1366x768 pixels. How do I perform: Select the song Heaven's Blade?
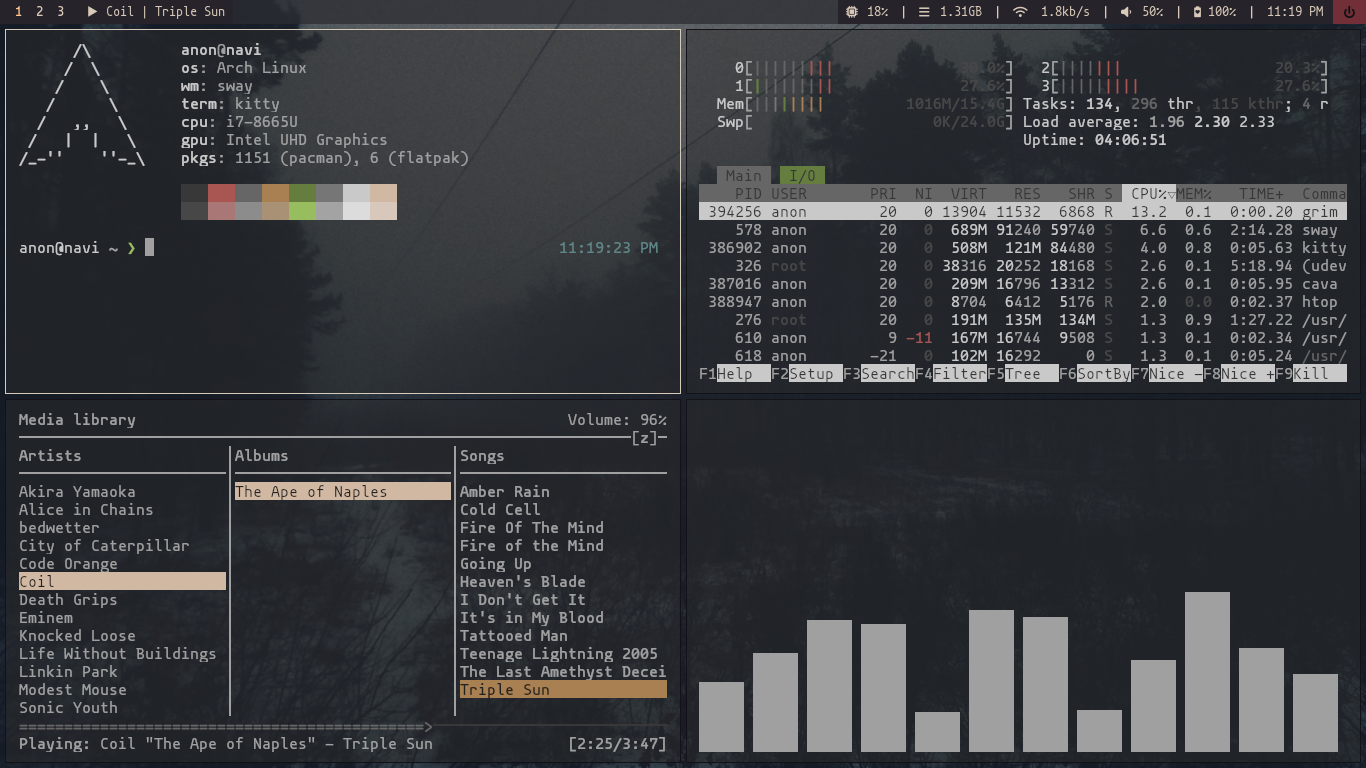[523, 582]
